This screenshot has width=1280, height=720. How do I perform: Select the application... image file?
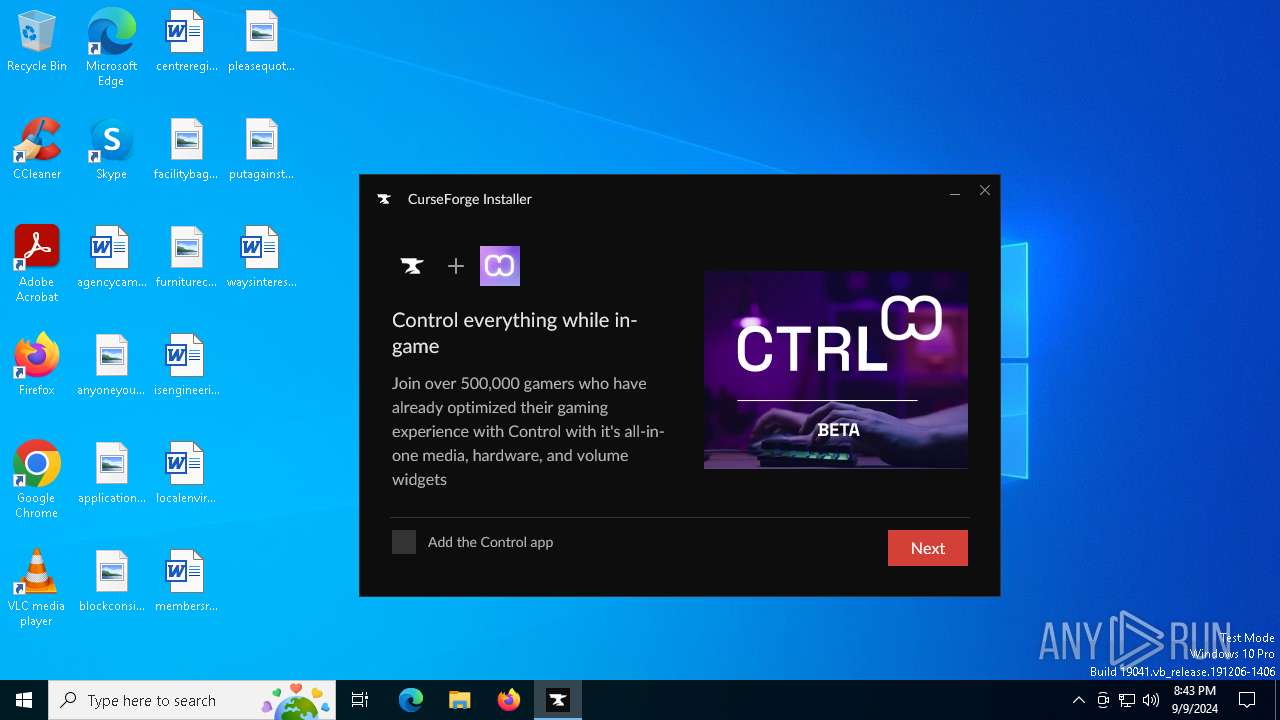tap(111, 474)
